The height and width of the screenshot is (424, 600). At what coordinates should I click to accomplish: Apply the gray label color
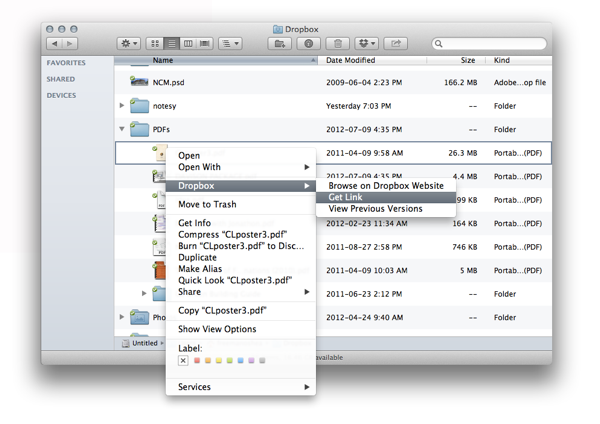262,360
